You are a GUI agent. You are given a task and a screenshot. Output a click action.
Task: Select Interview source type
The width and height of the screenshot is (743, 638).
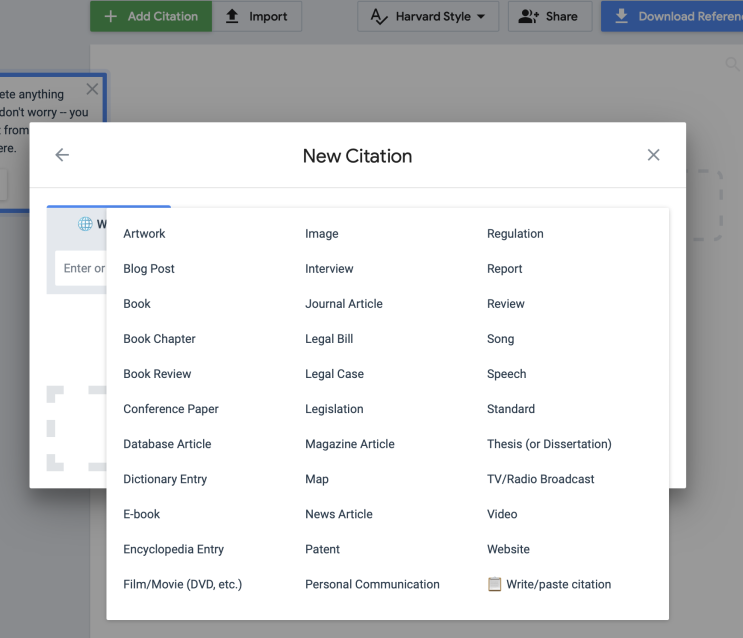point(329,269)
